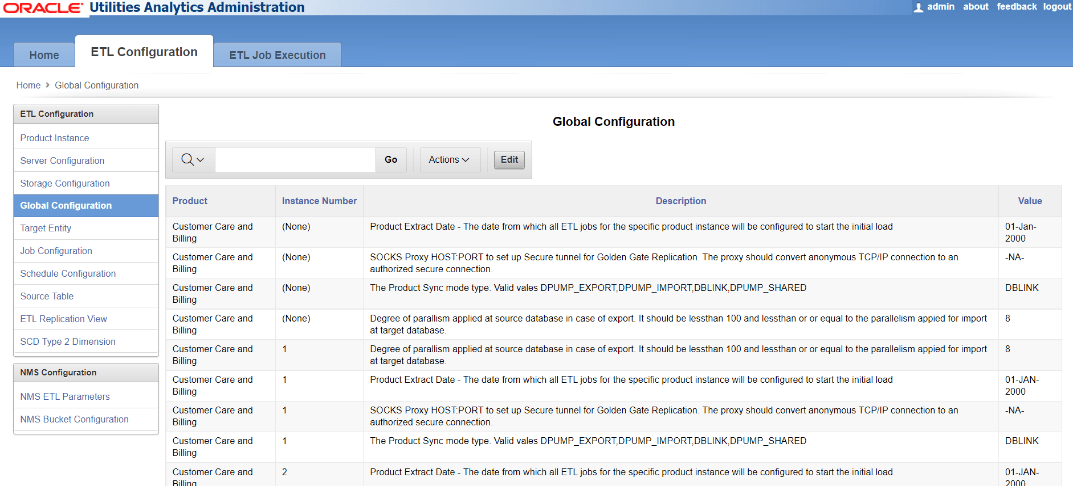The height and width of the screenshot is (486, 1073).
Task: Click the admin user icon
Action: pos(918,7)
